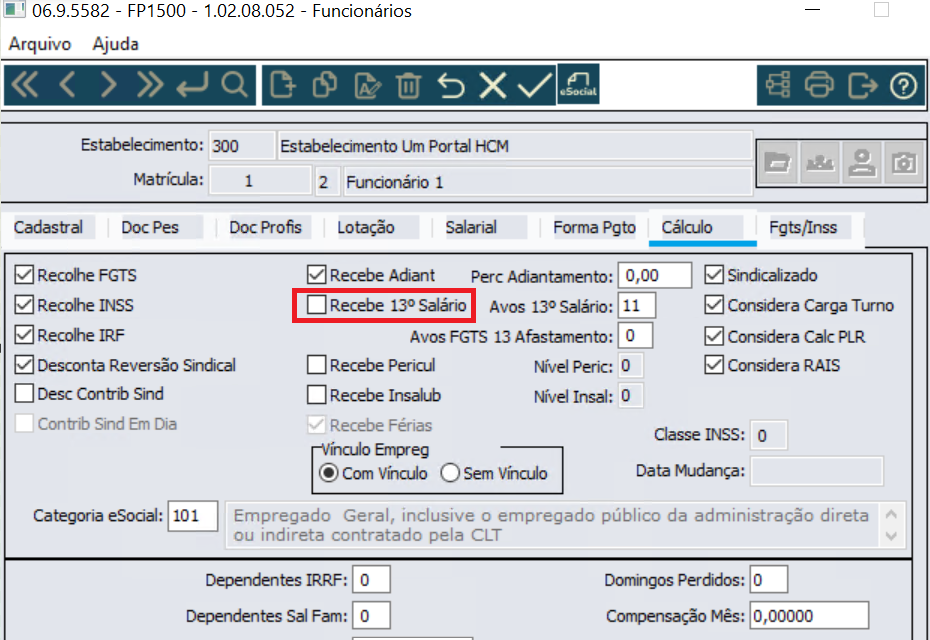Uncheck Sindicalizado
Viewport: 930px width, 640px height.
[x=714, y=275]
